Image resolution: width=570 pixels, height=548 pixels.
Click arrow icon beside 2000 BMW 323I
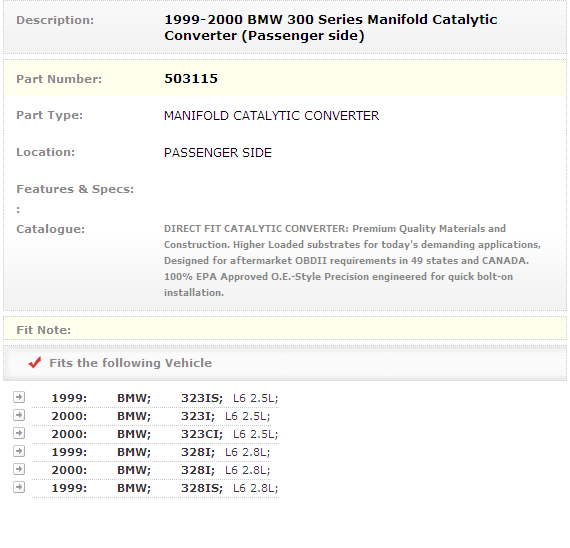click(19, 415)
